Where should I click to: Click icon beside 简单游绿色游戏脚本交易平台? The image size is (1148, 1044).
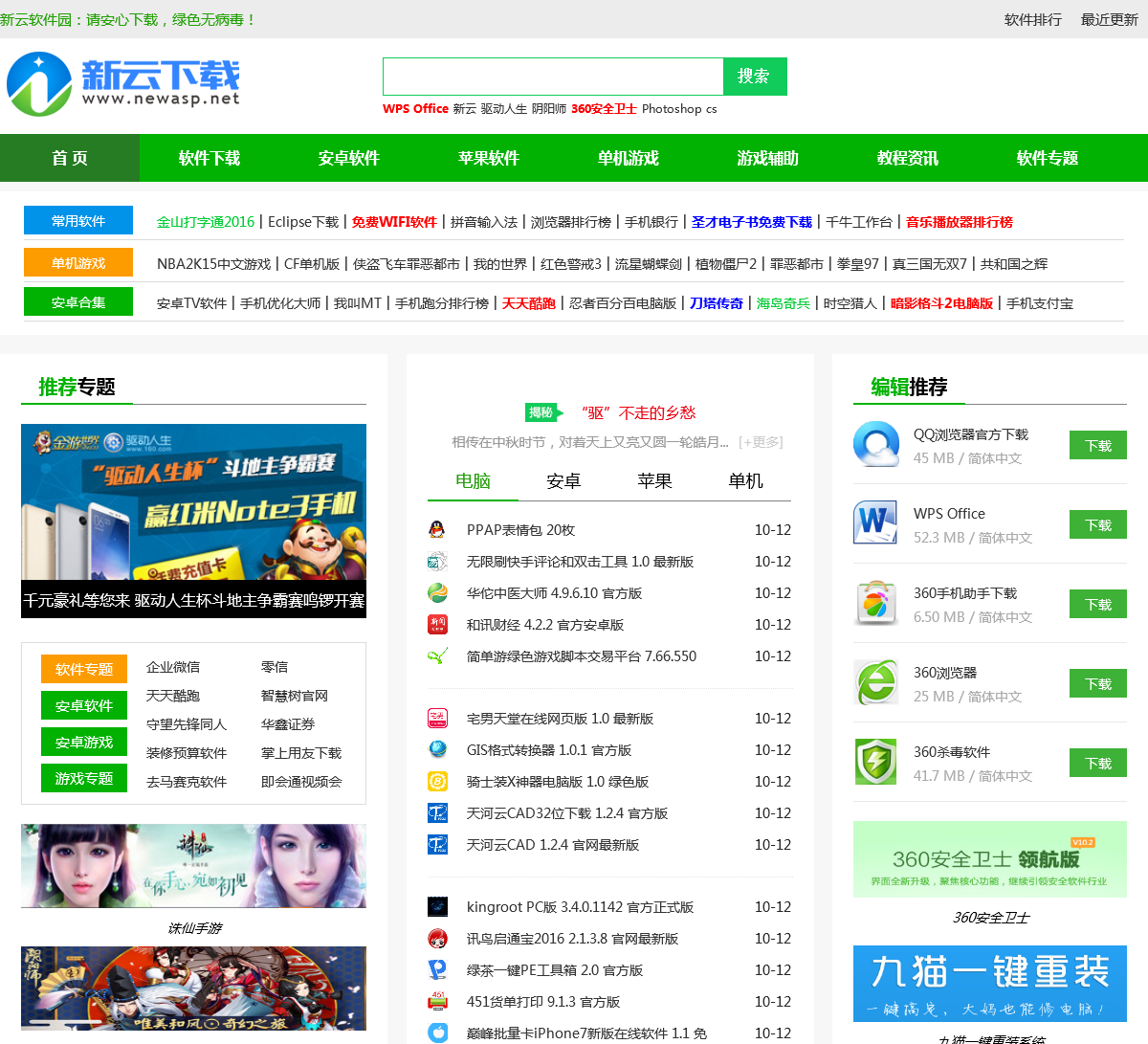pos(437,656)
